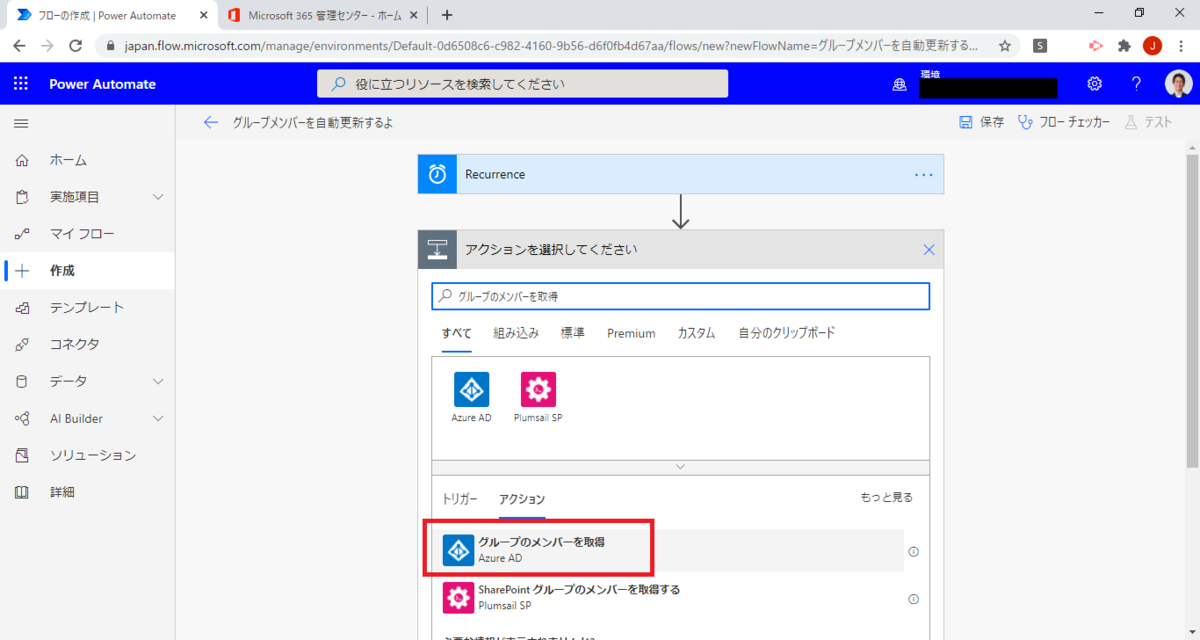Select the Premium tab
Image resolution: width=1200 pixels, height=640 pixels.
[x=631, y=333]
